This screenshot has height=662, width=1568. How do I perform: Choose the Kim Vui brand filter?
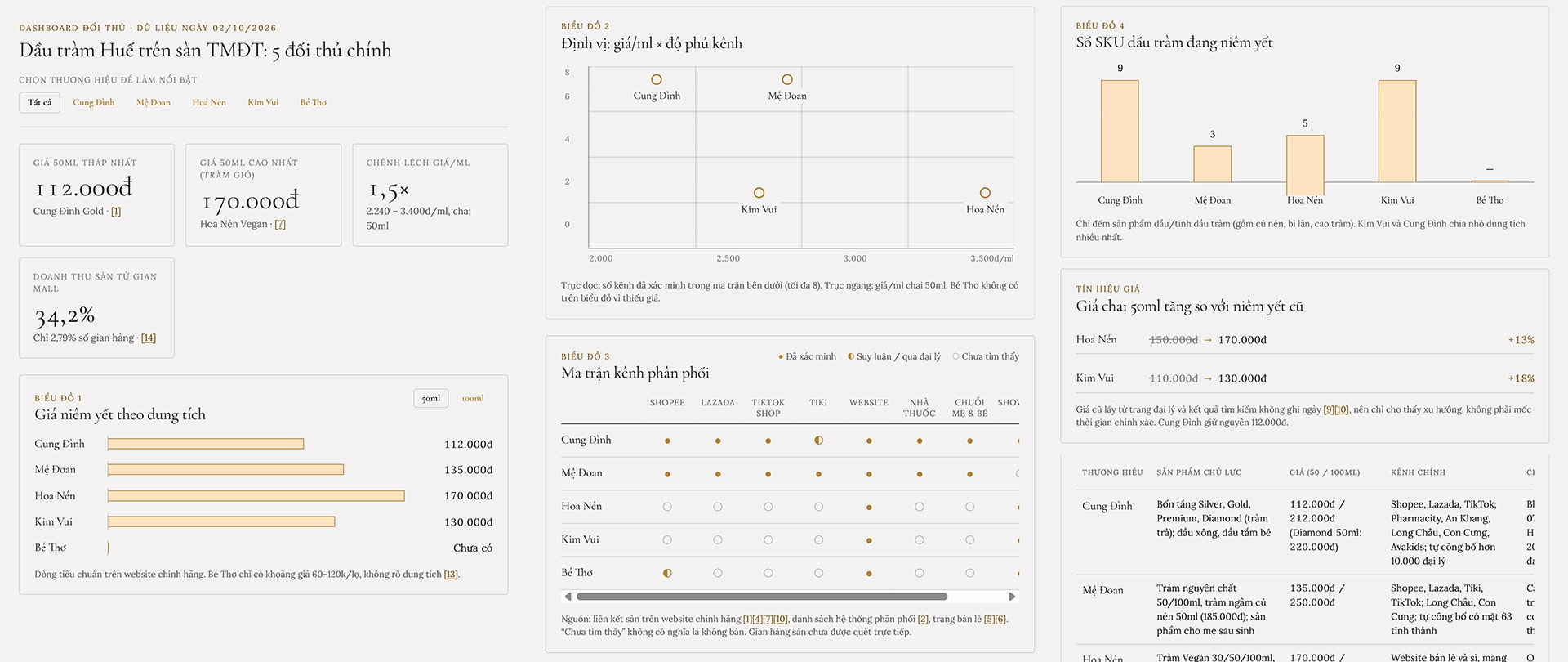[263, 103]
